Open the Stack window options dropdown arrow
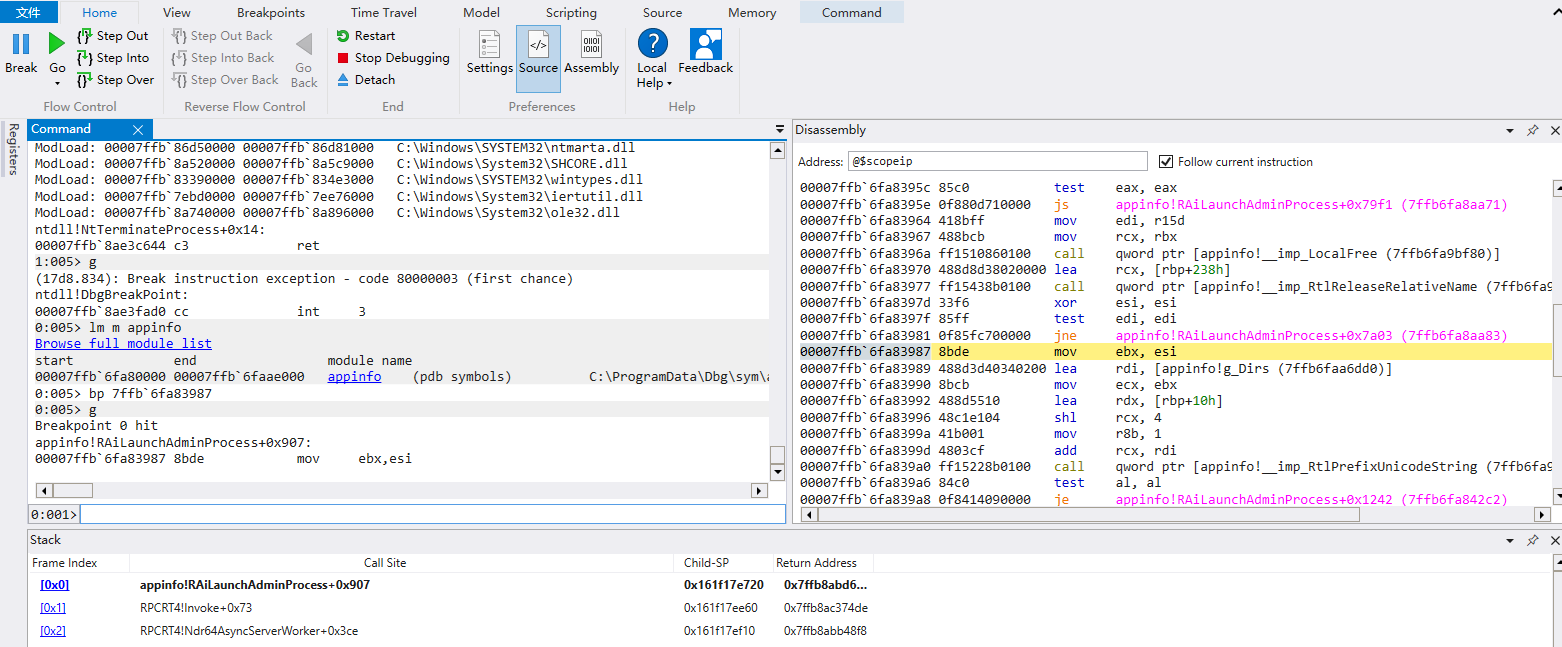 (x=1511, y=540)
